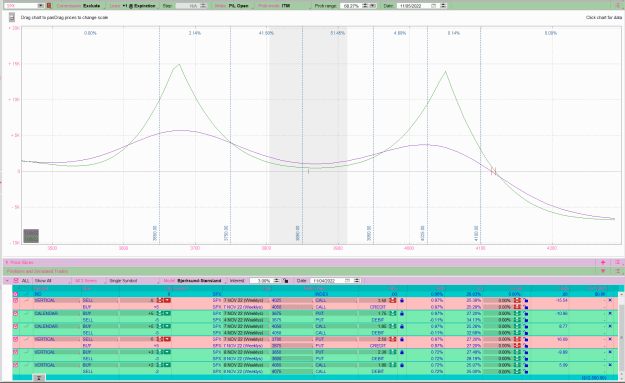Delete the VERTICAL SELL PUT simulated trade
Viewport: 625px width, 383px height.
pos(610,339)
